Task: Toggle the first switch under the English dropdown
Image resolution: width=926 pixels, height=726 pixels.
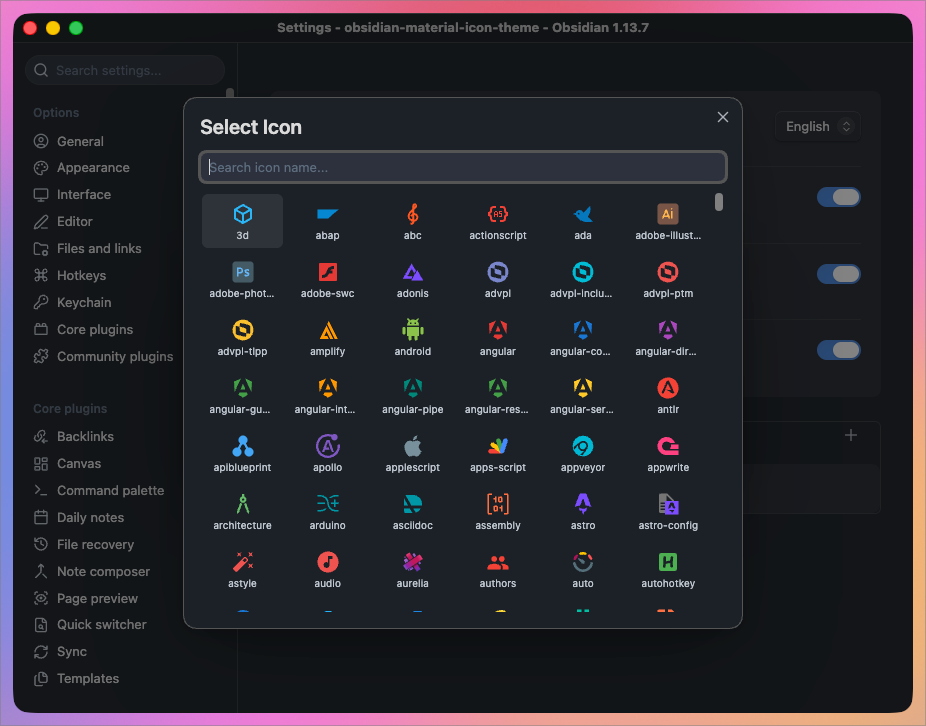Action: [839, 197]
